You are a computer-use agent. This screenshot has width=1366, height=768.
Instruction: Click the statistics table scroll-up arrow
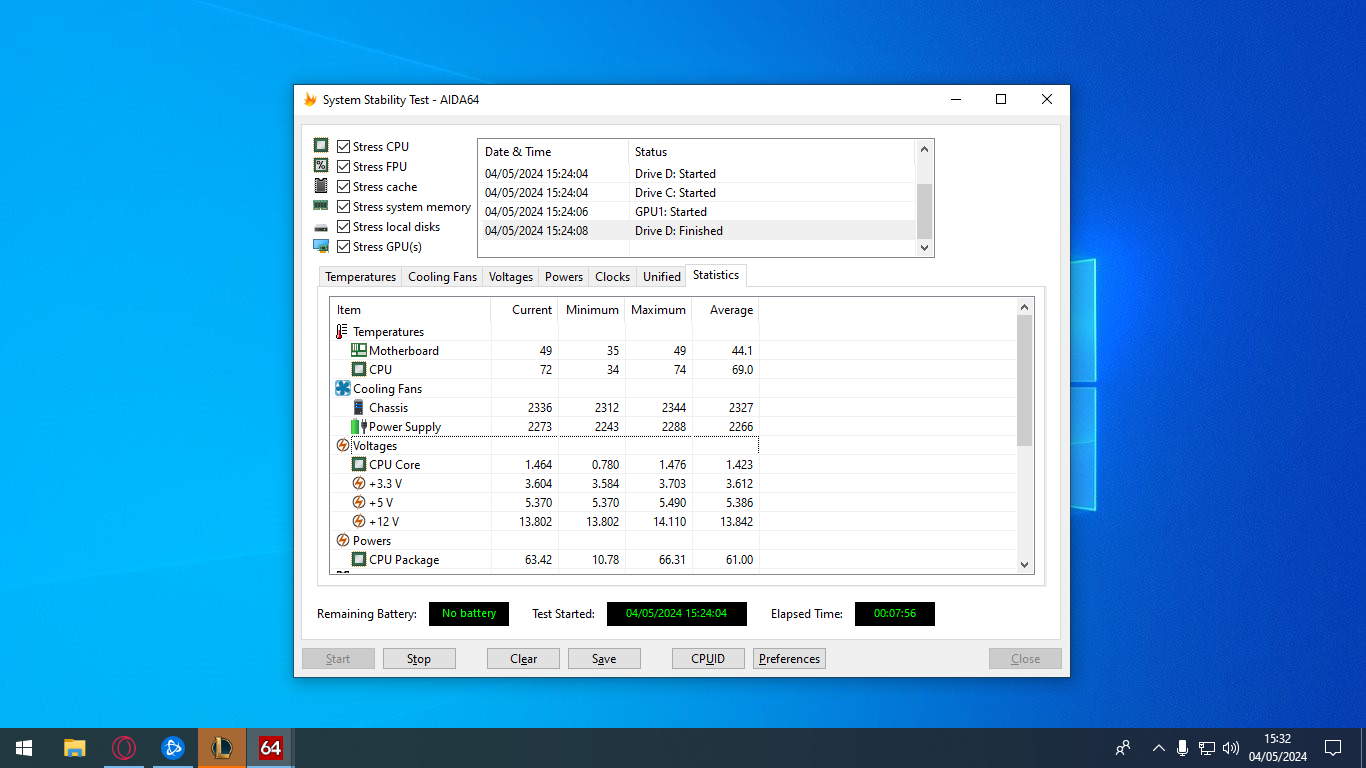1024,306
